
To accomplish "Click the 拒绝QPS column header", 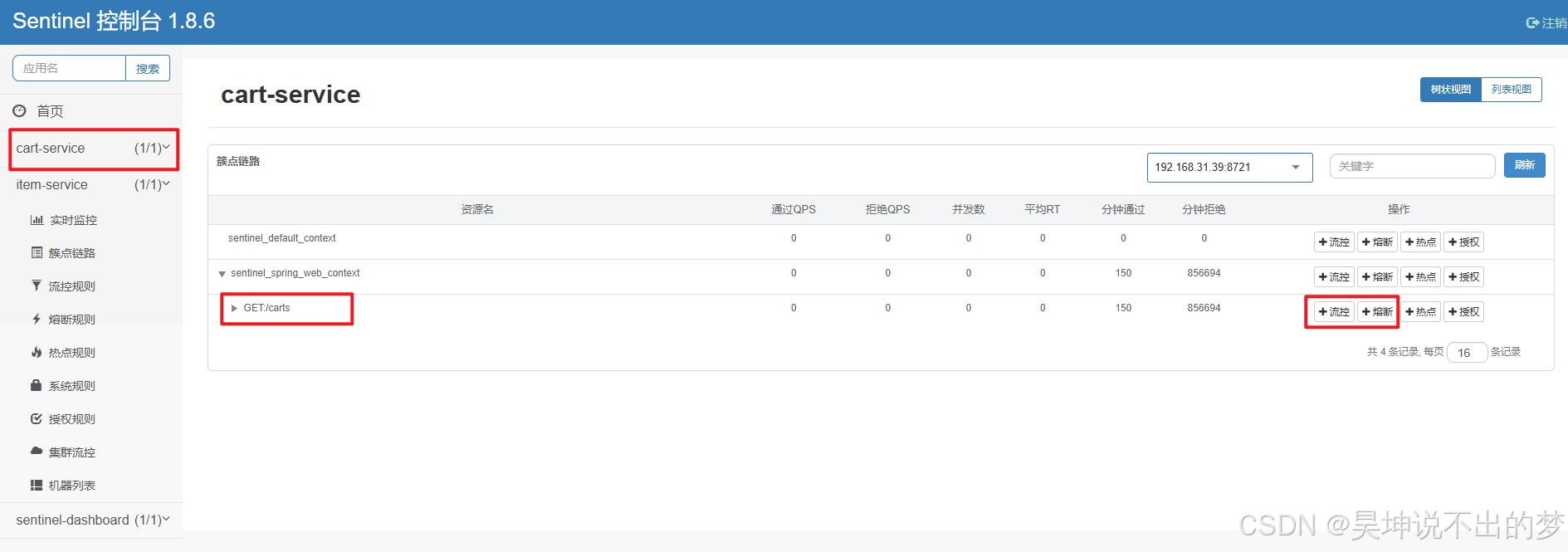I will (887, 209).
